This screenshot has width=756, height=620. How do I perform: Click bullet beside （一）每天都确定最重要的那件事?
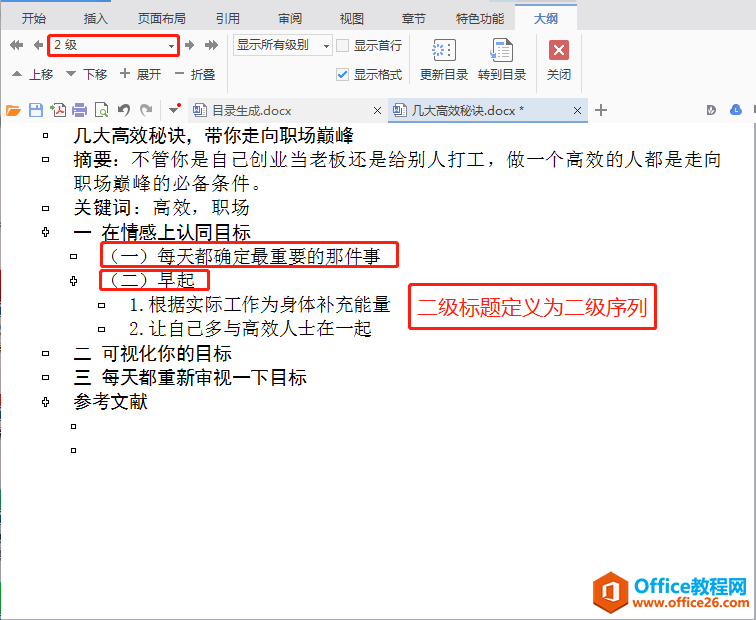pos(73,256)
